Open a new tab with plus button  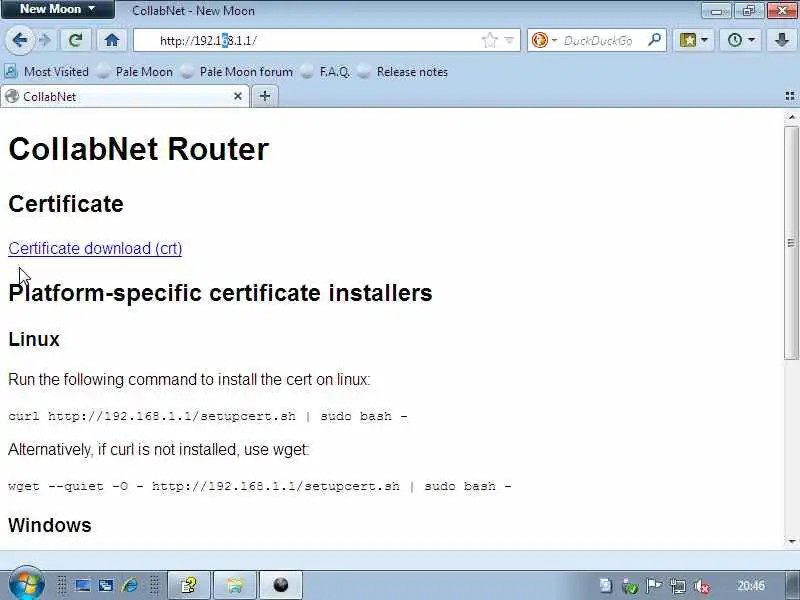click(x=265, y=96)
